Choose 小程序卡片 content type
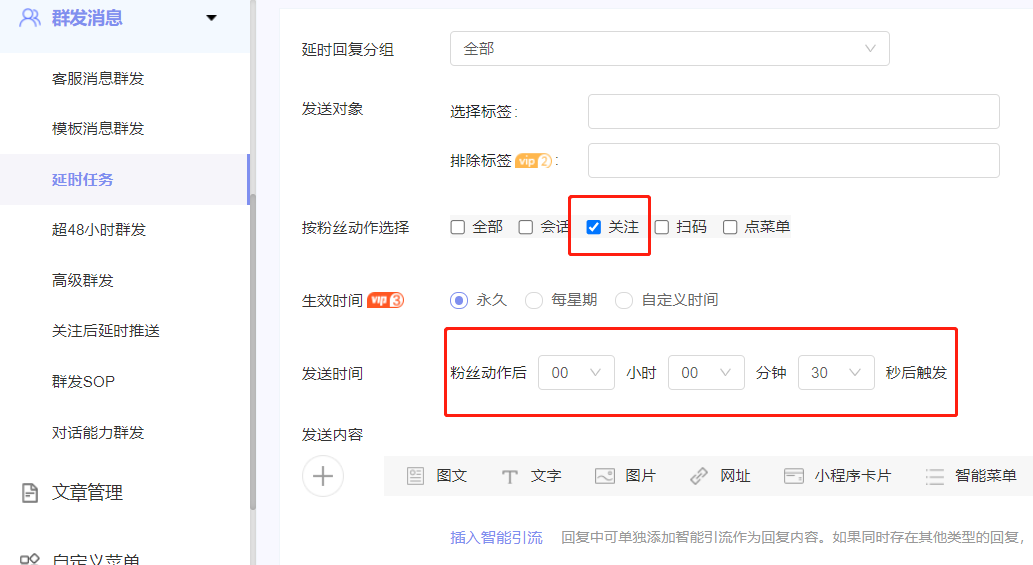Viewport: 1033px width, 565px height. tap(852, 475)
